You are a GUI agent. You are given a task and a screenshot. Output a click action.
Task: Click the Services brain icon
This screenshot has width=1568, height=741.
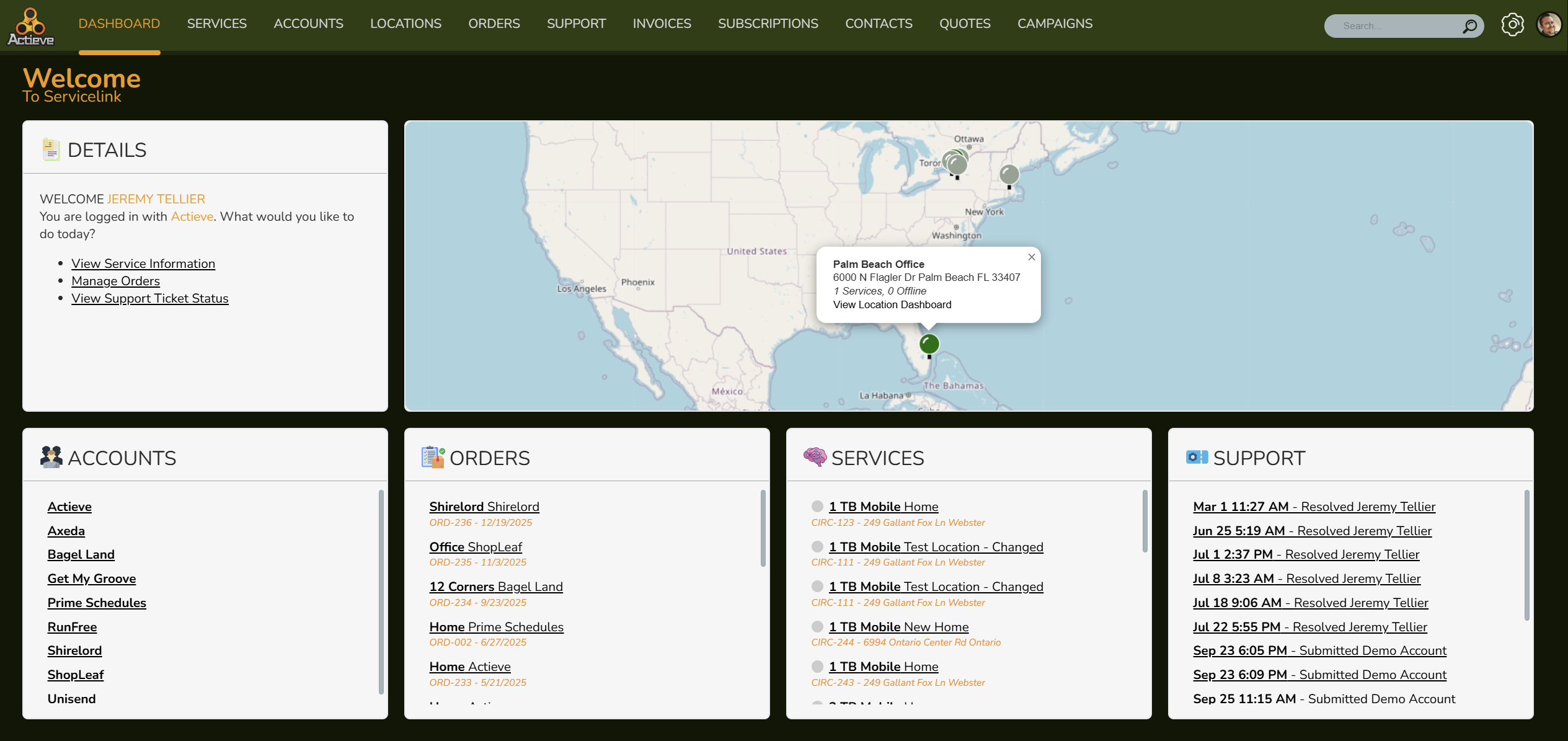tap(815, 457)
